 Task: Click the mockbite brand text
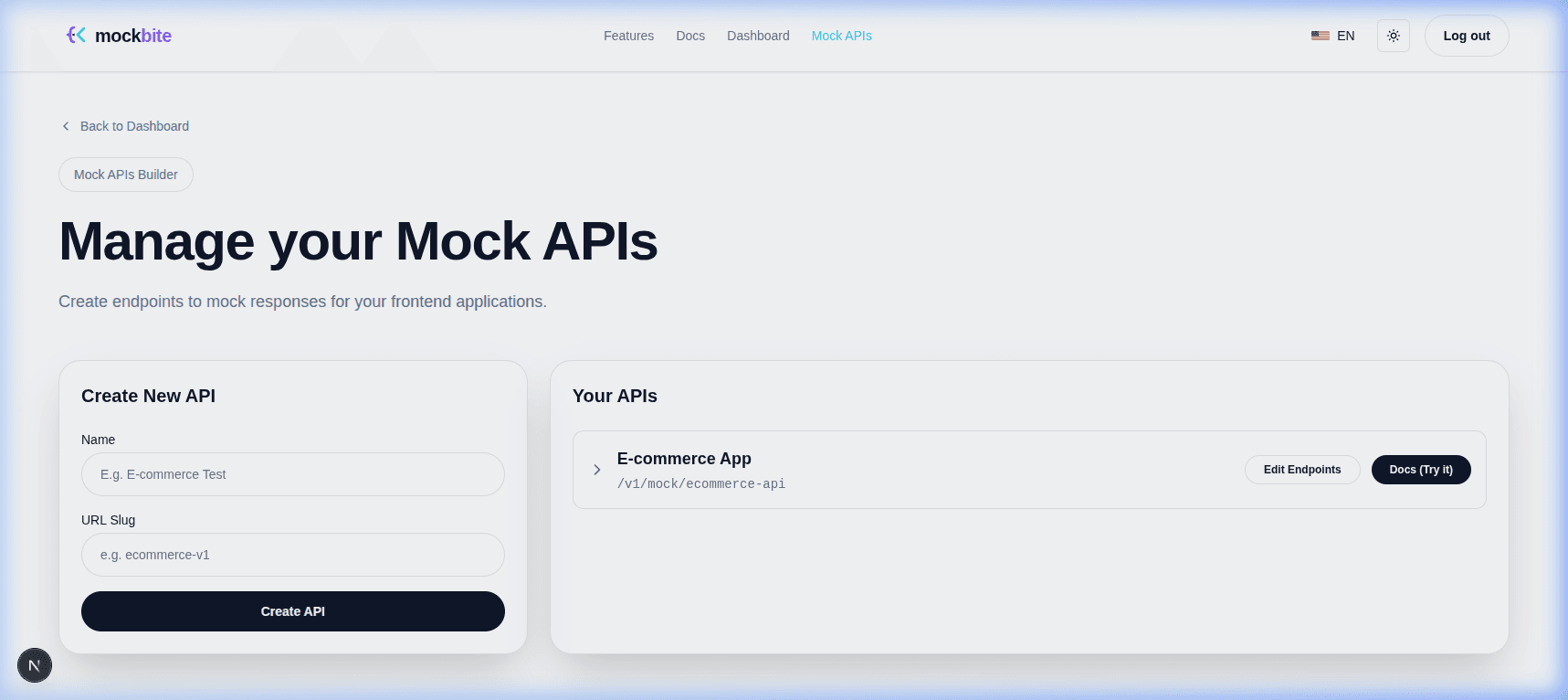[133, 36]
